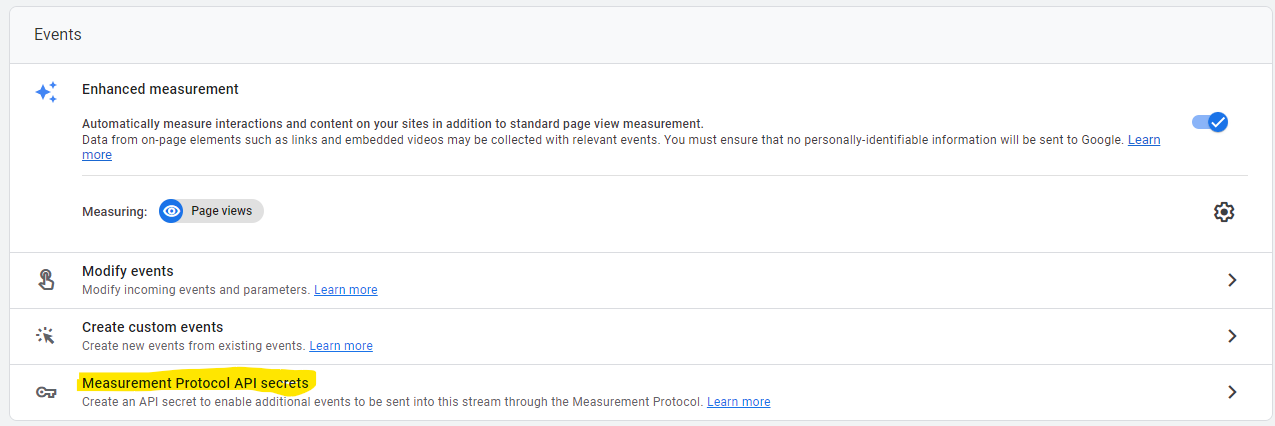Open Measurement Protocol API secrets title
This screenshot has width=1275, height=426.
pyautogui.click(x=195, y=383)
